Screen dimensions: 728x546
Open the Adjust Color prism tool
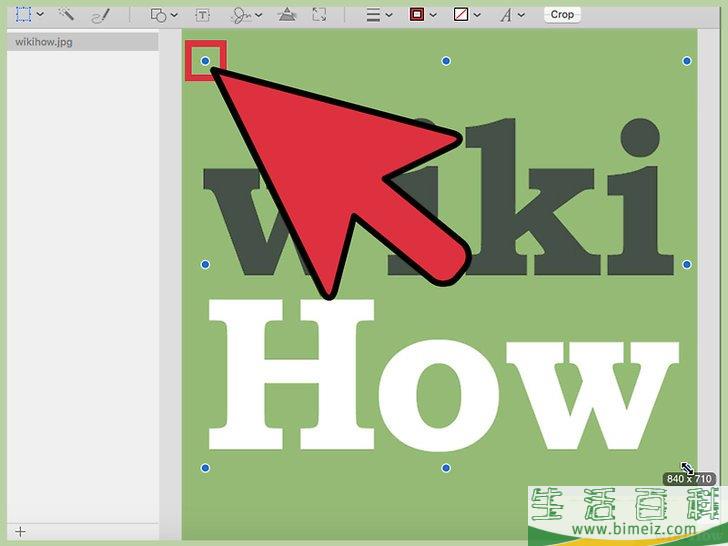[x=287, y=15]
